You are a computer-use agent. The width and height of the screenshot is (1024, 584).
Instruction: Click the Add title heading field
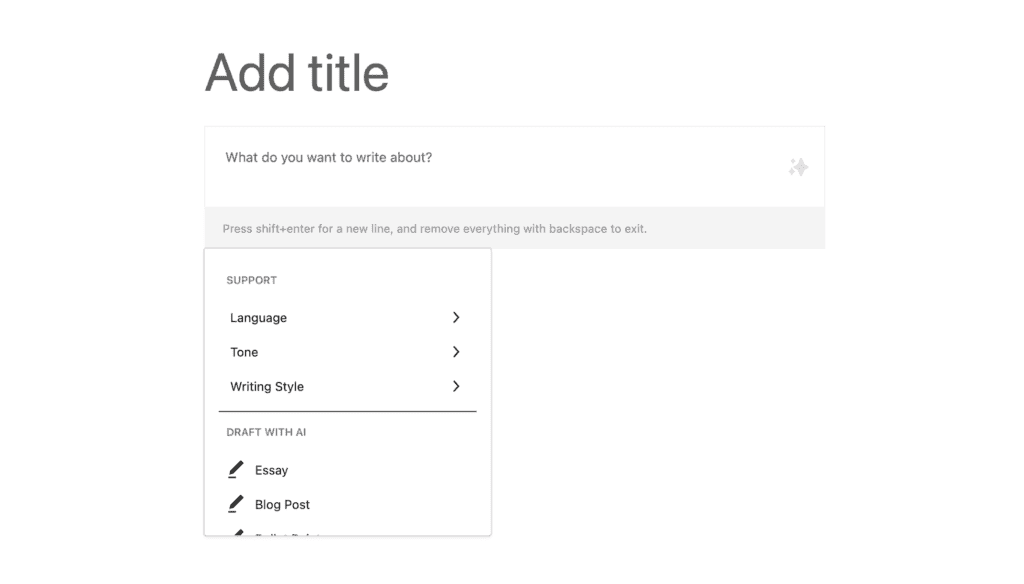pyautogui.click(x=297, y=73)
